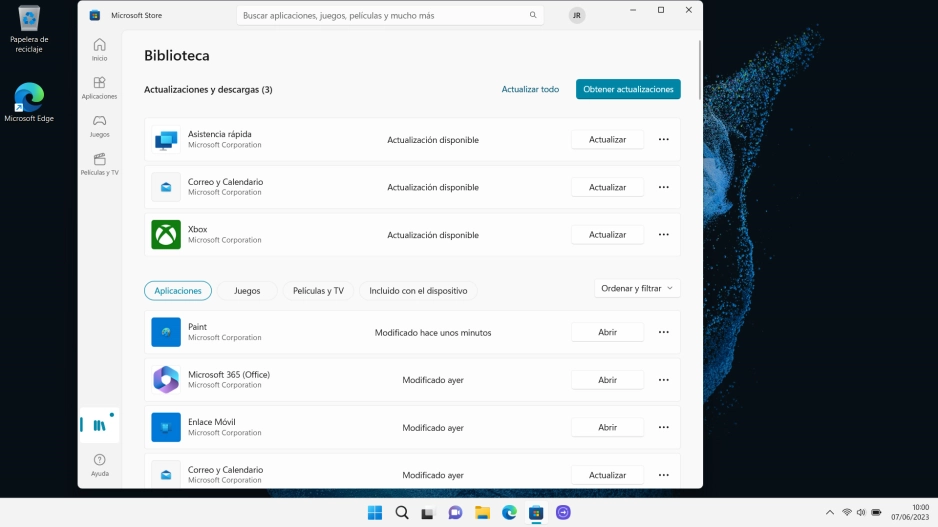Open Task View on the taskbar

point(427,513)
